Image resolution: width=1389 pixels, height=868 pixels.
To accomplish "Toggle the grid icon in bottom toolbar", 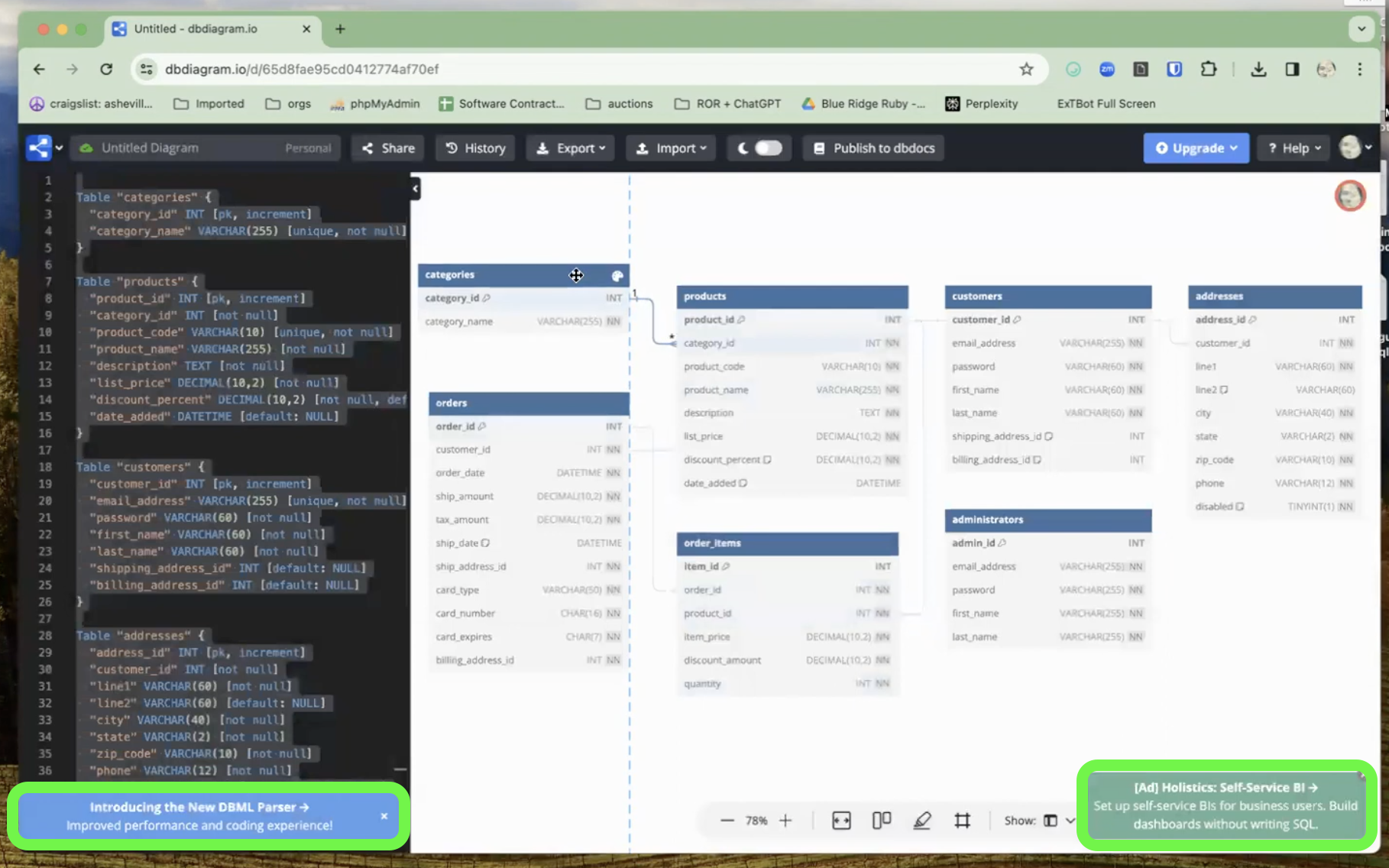I will 962,821.
